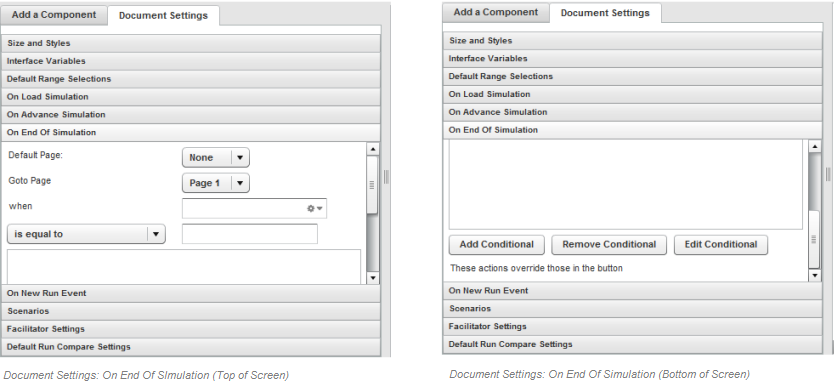The image size is (836, 392).
Task: Expand Default Range Selections in the right panel
Action: click(632, 77)
